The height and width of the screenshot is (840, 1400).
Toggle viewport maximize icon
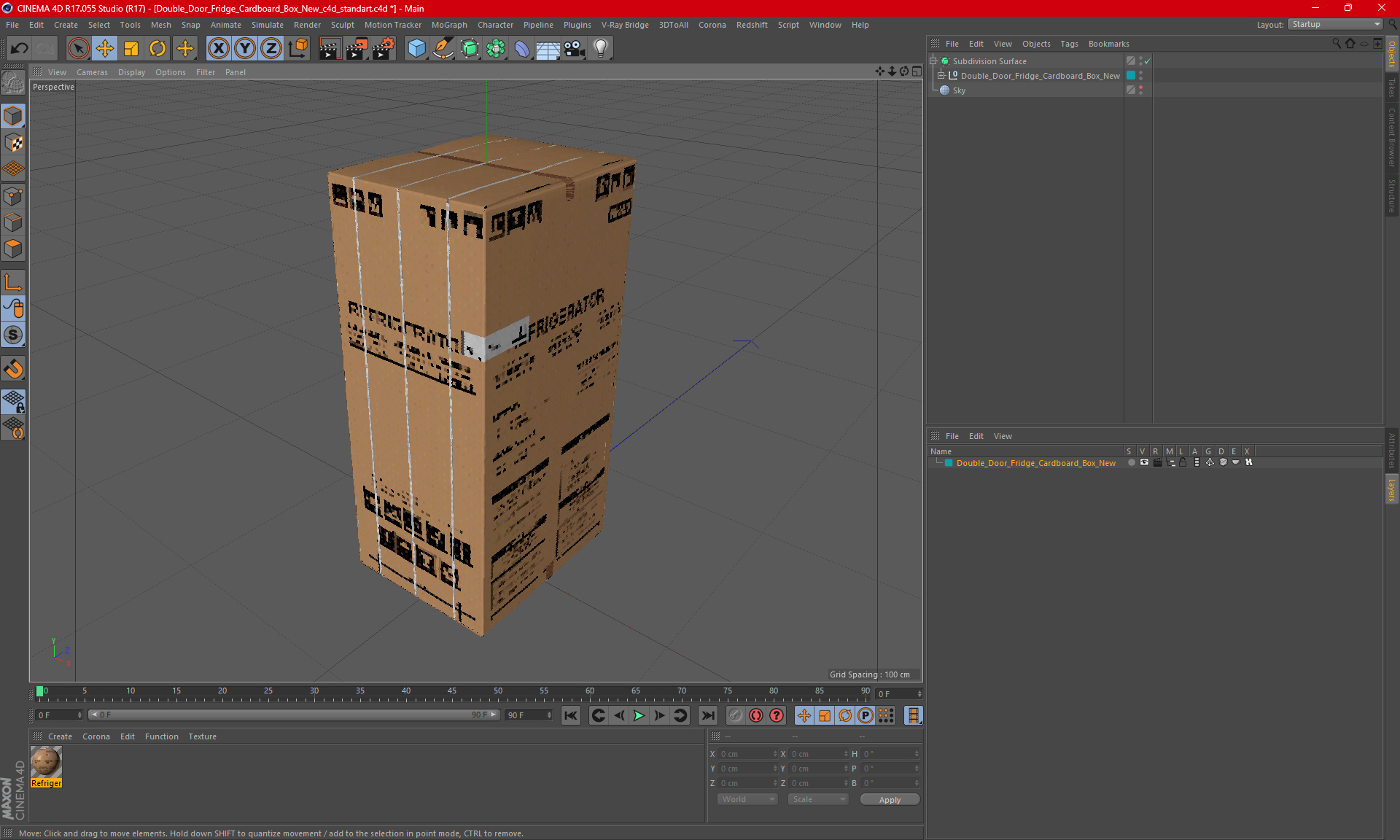[917, 71]
